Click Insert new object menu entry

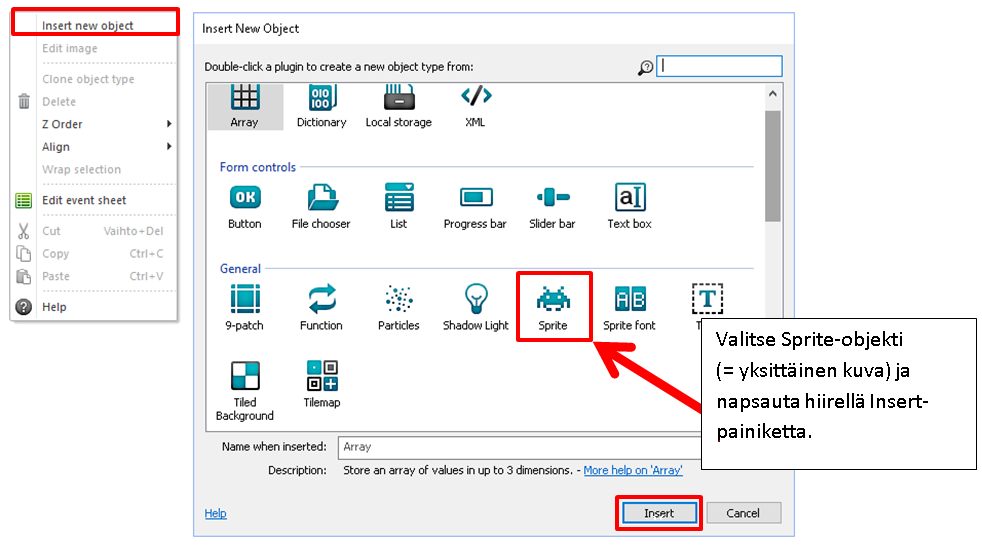(x=88, y=25)
